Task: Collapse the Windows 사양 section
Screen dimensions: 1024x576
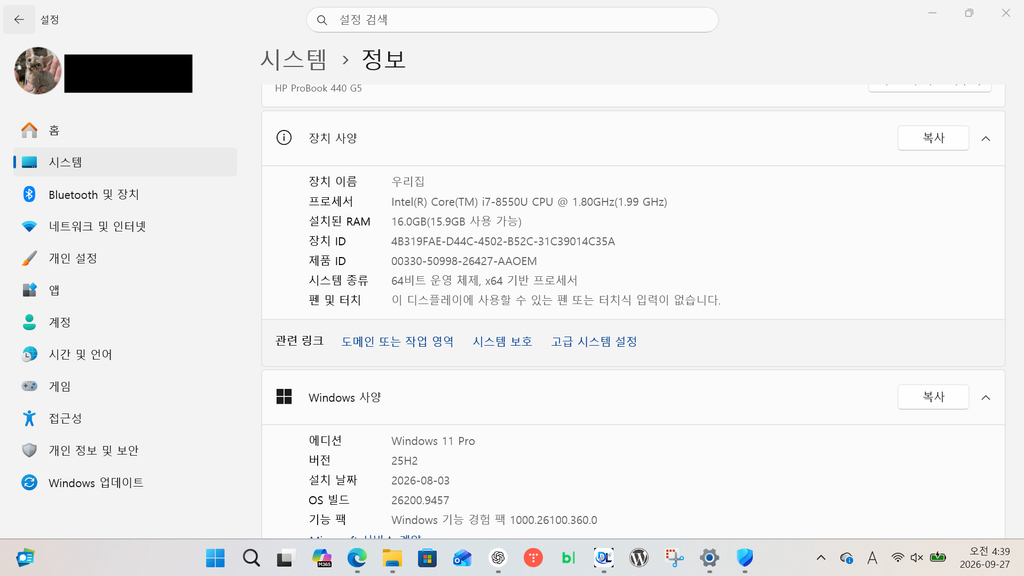Action: pos(985,397)
